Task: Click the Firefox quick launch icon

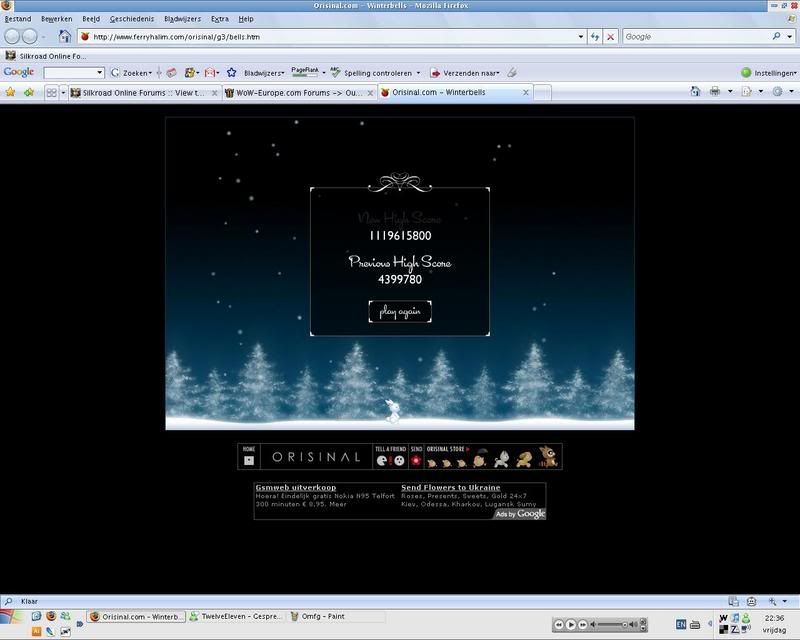Action: coord(51,616)
